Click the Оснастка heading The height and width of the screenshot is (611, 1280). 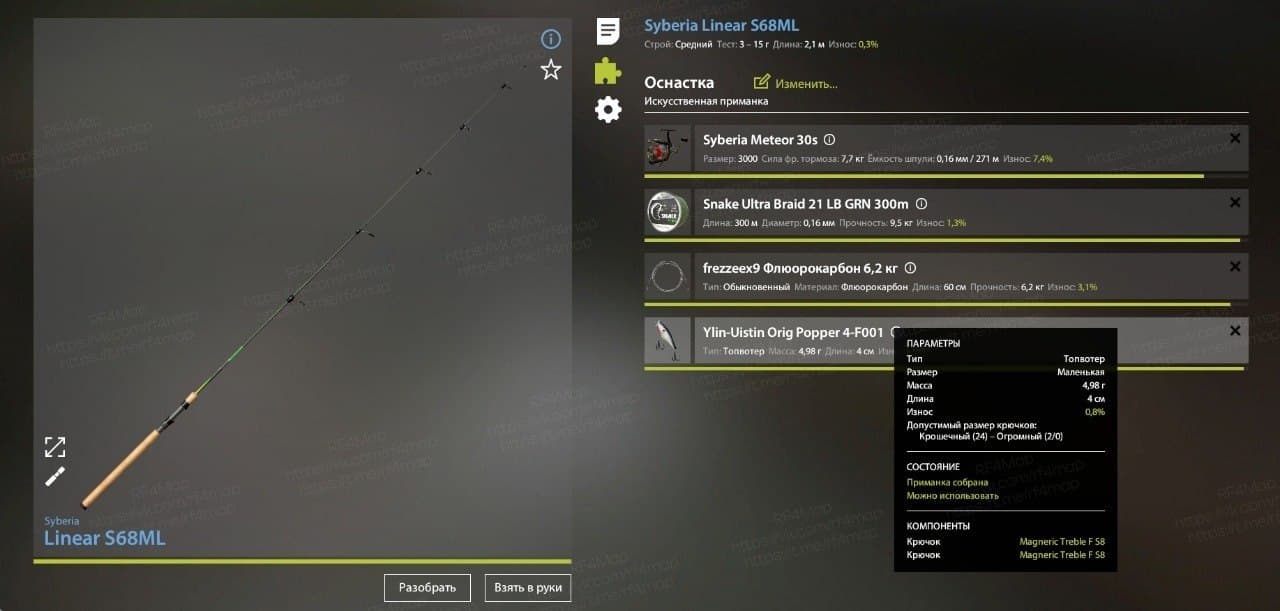point(679,83)
